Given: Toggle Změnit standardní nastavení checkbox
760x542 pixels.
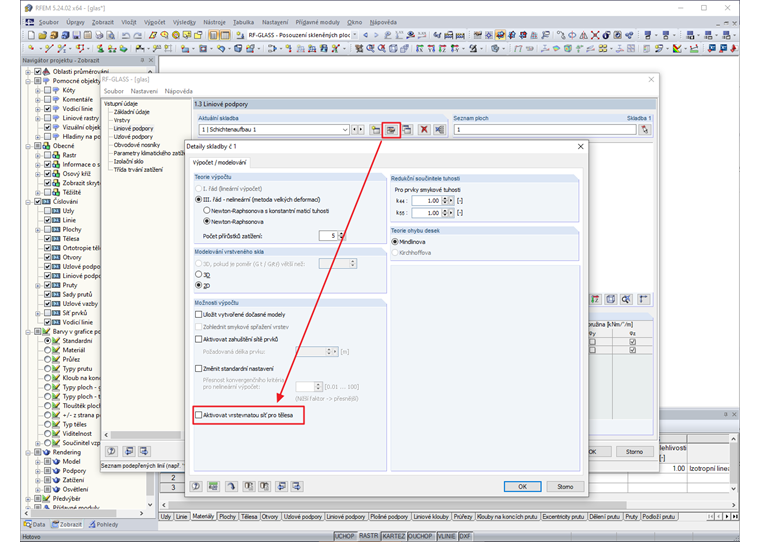Looking at the screenshot, I should [x=198, y=368].
